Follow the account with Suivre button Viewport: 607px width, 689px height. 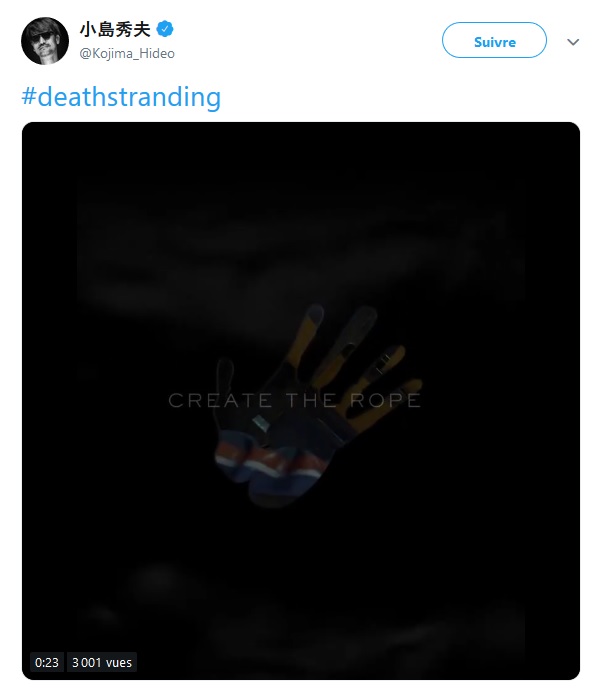click(494, 40)
